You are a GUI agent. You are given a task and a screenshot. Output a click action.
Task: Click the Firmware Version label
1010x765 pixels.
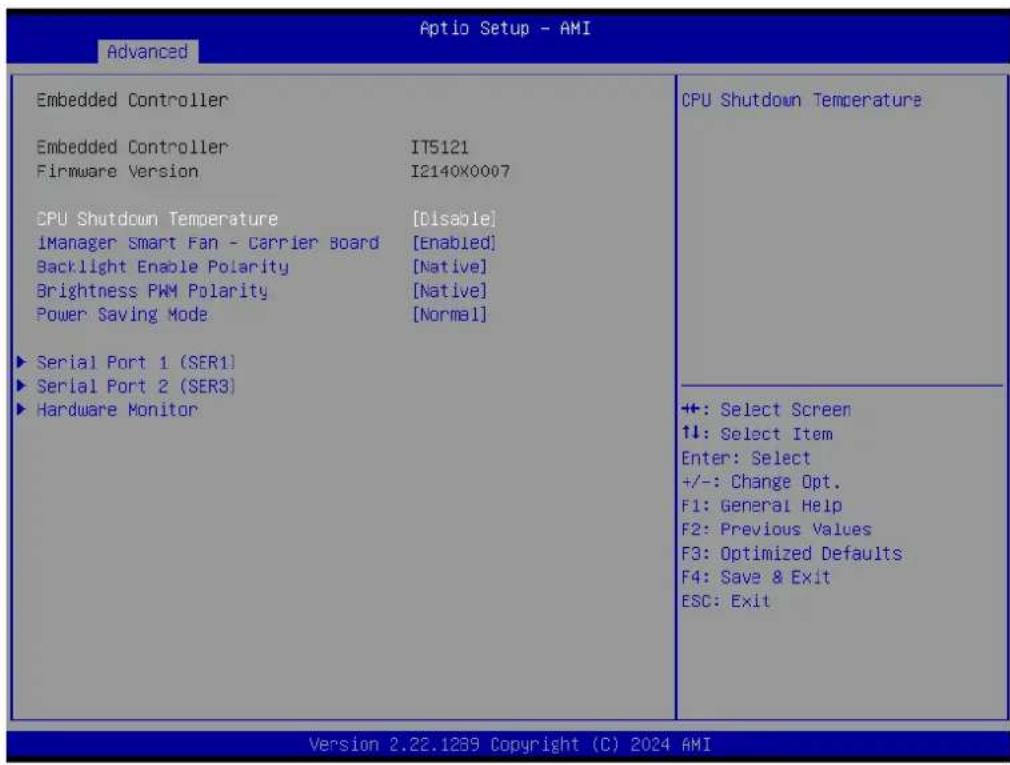[x=117, y=171]
